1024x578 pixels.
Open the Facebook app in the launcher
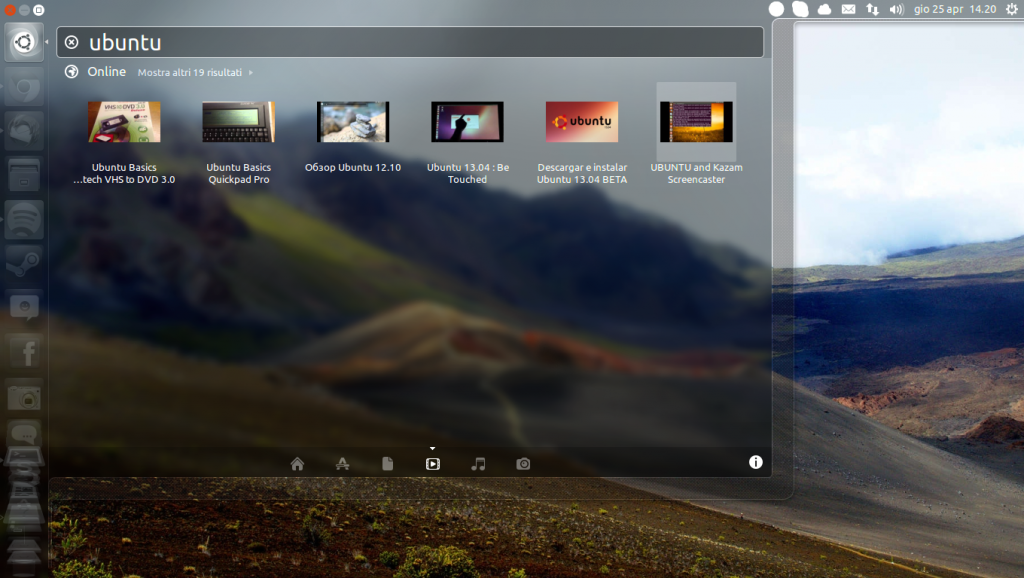point(24,353)
